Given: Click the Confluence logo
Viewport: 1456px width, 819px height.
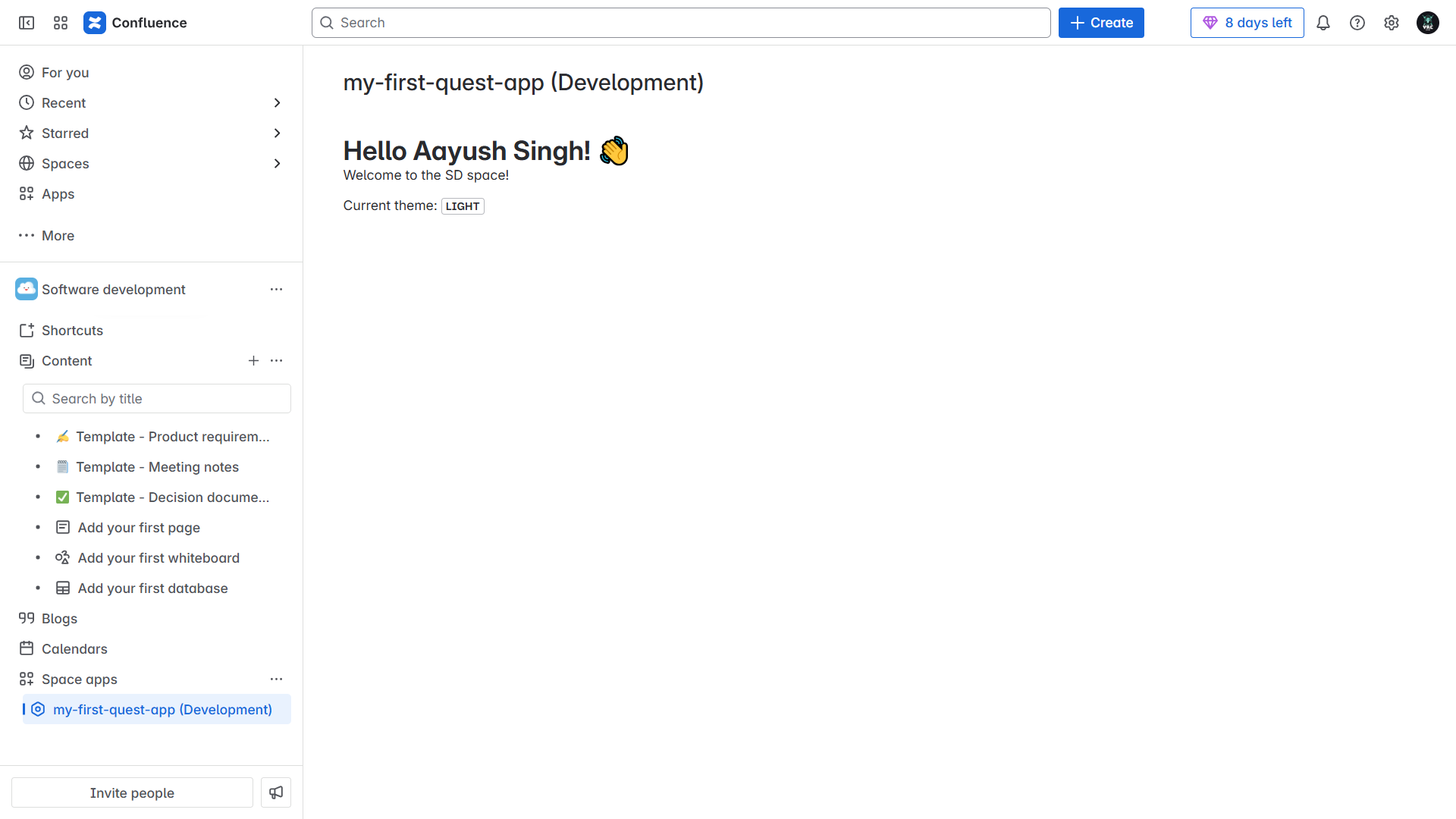Looking at the screenshot, I should point(95,23).
